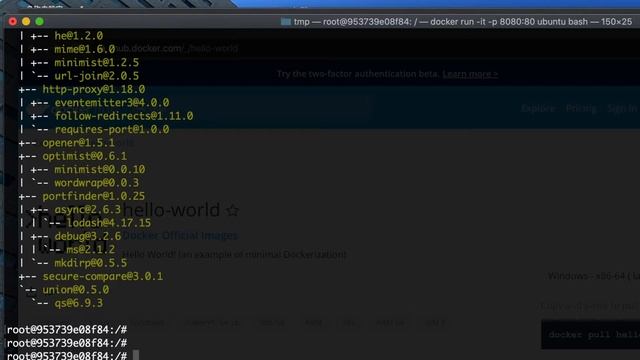
Task: Click the line 'requires-port@1.0.0'
Action: 112,130
